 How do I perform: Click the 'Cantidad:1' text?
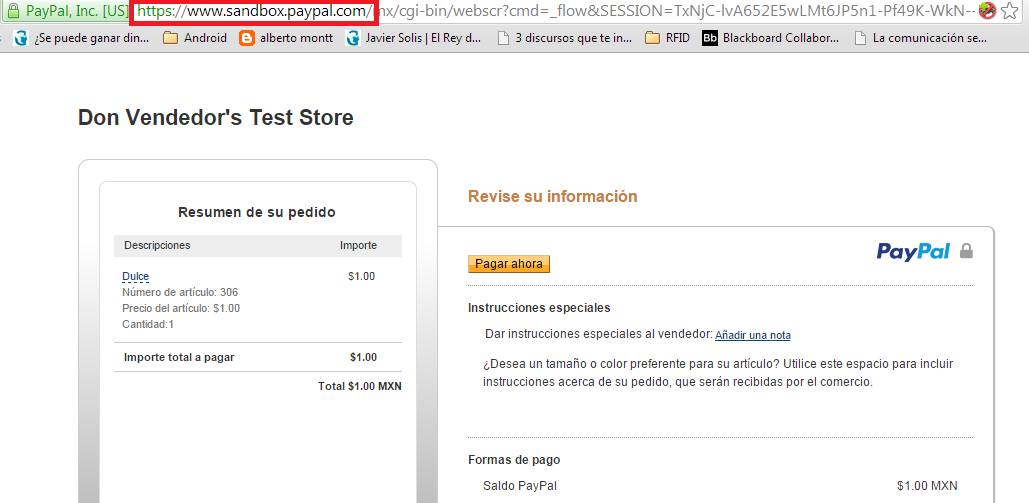(x=148, y=324)
